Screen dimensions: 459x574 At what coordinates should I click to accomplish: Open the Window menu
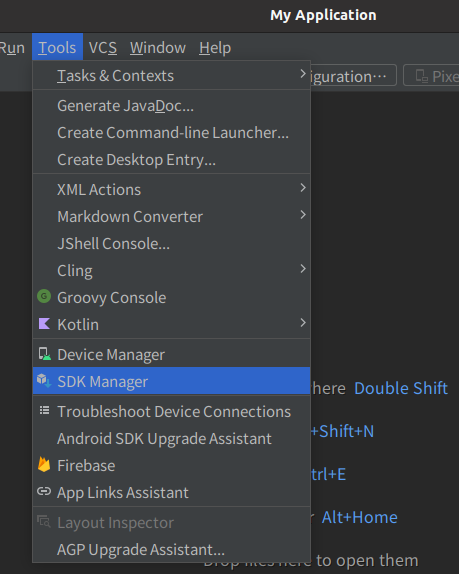158,48
